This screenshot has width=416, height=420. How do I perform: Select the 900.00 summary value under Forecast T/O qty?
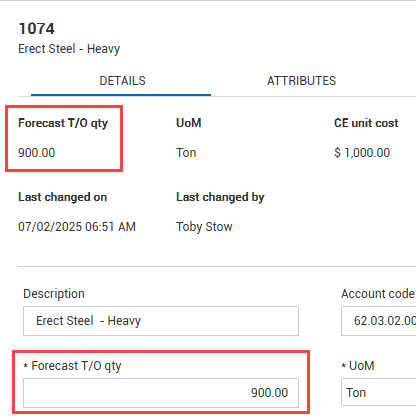[x=37, y=153]
